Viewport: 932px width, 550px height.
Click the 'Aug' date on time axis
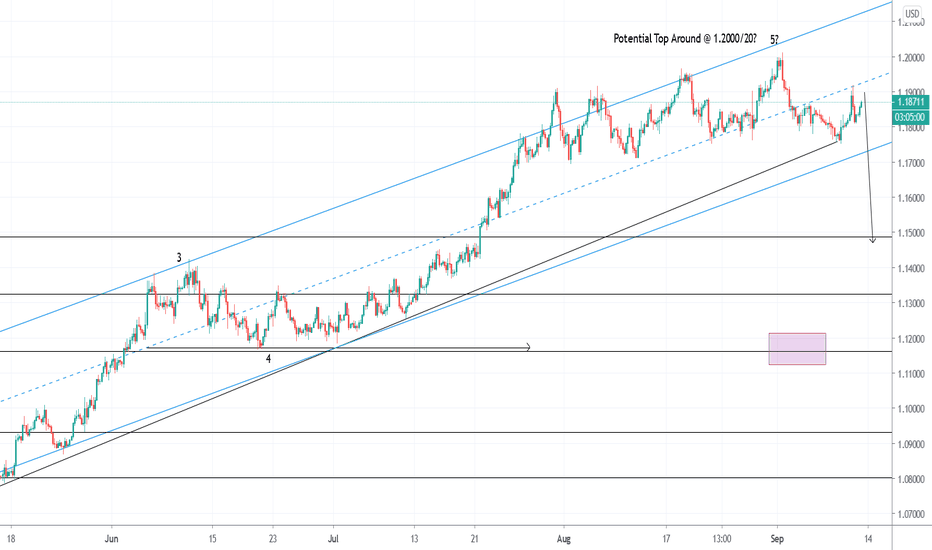(563, 539)
